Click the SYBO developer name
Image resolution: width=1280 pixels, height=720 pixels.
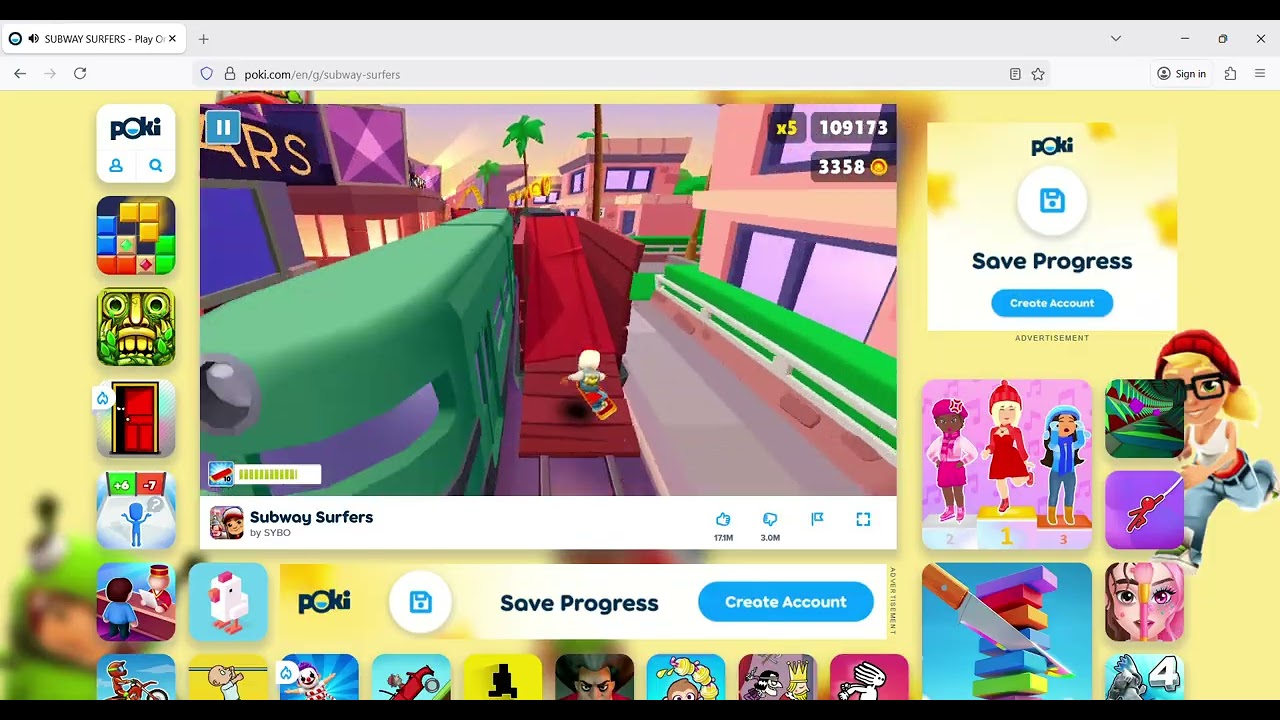pos(277,533)
